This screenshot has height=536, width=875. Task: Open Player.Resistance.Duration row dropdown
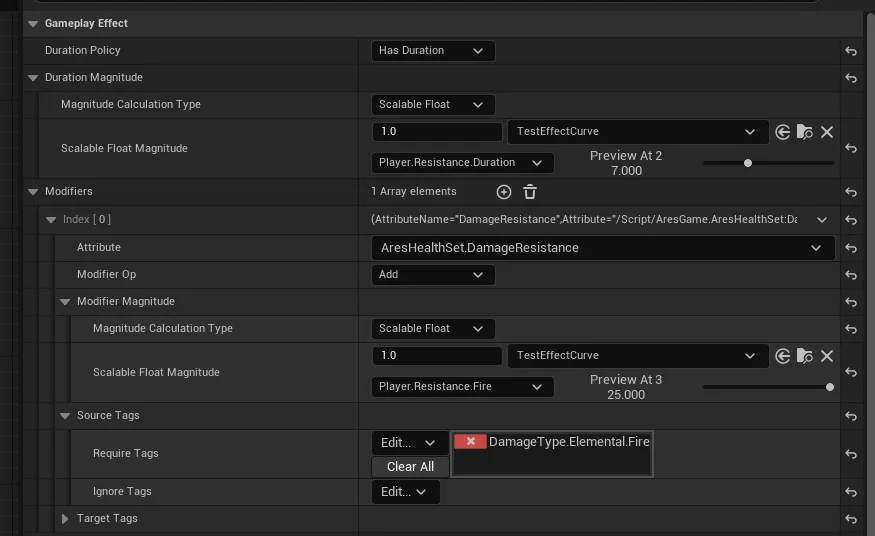[463, 163]
